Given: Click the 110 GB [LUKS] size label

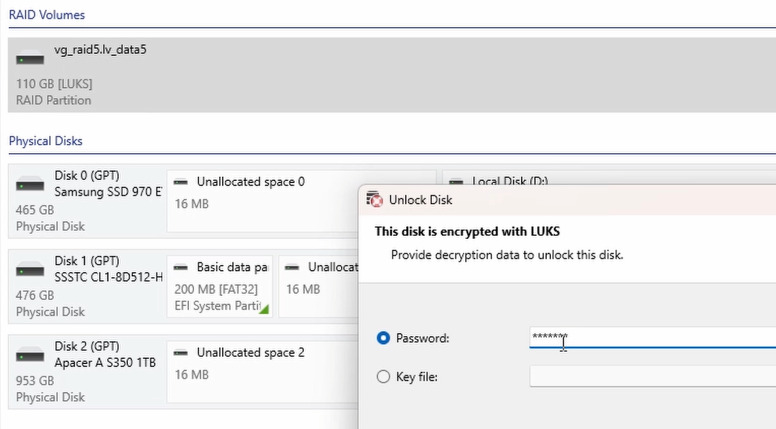Looking at the screenshot, I should tap(54, 84).
